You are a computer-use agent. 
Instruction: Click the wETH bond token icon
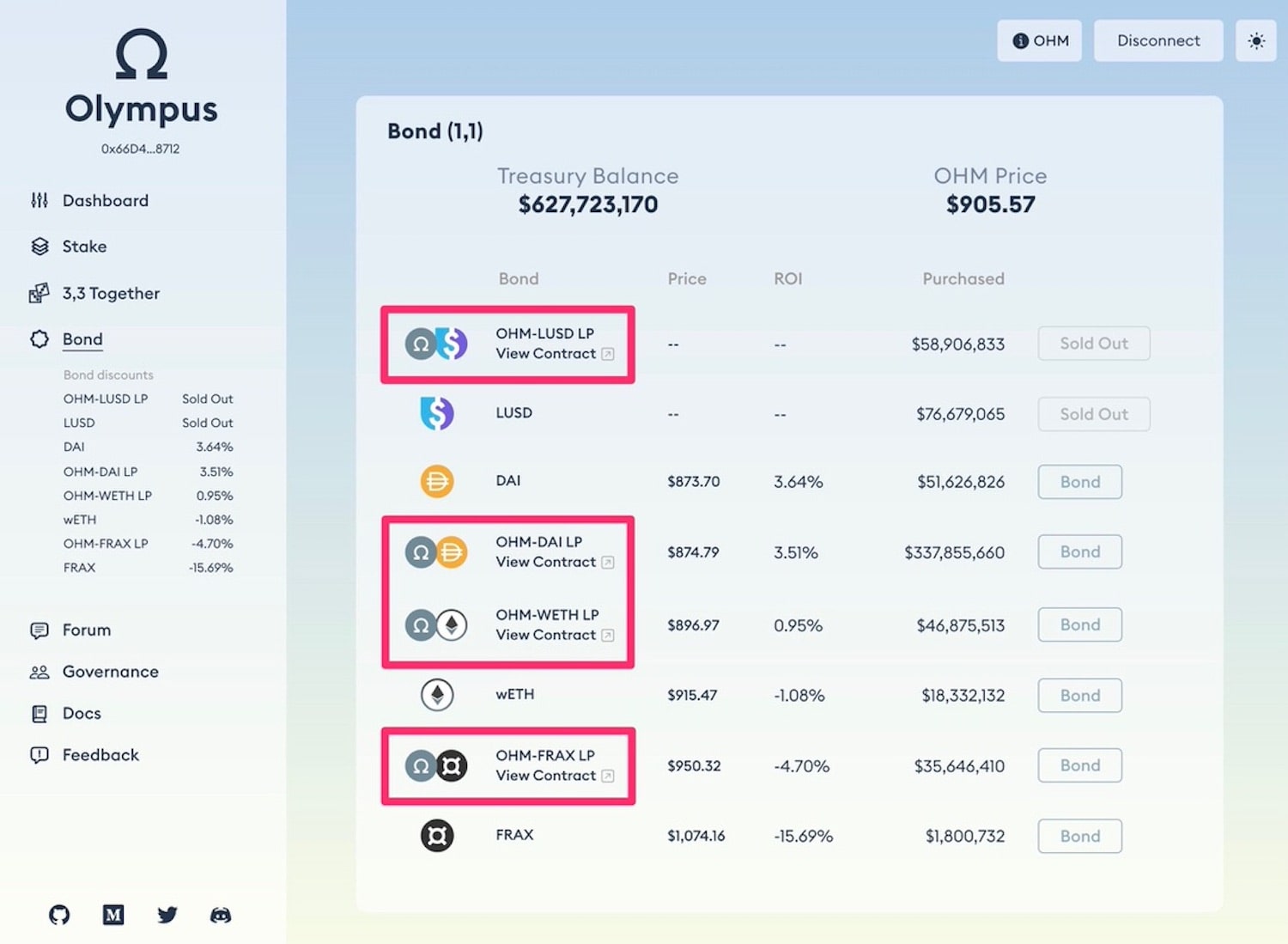tap(437, 694)
